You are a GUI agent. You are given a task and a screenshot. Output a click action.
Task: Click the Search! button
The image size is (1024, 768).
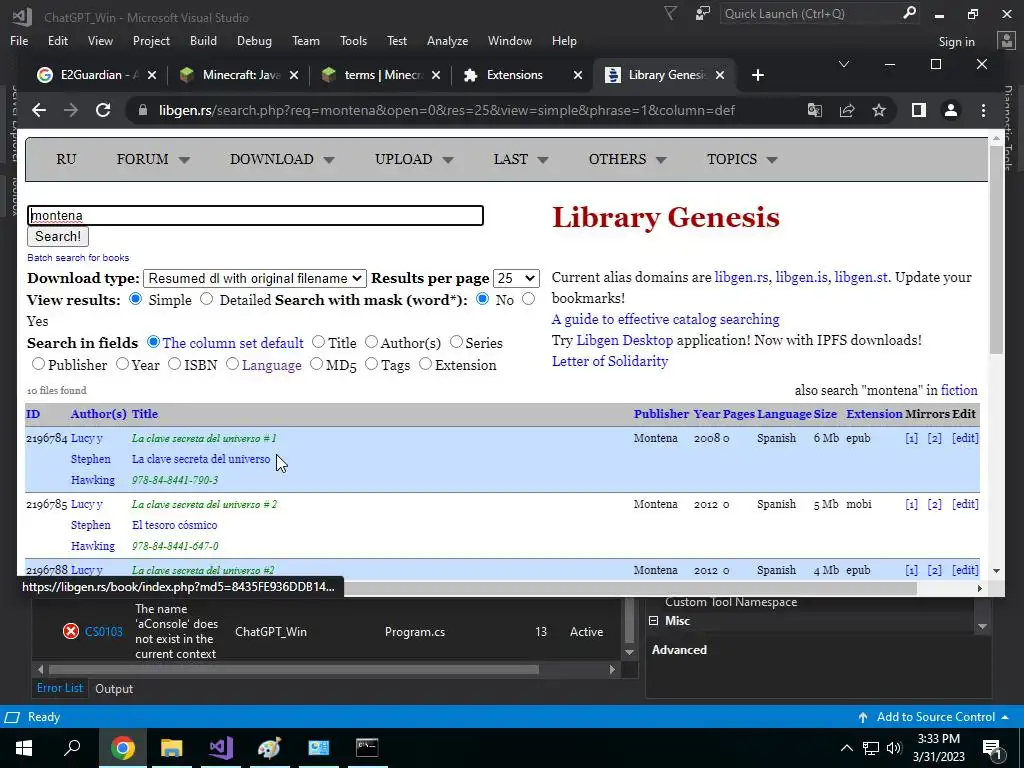pyautogui.click(x=58, y=236)
